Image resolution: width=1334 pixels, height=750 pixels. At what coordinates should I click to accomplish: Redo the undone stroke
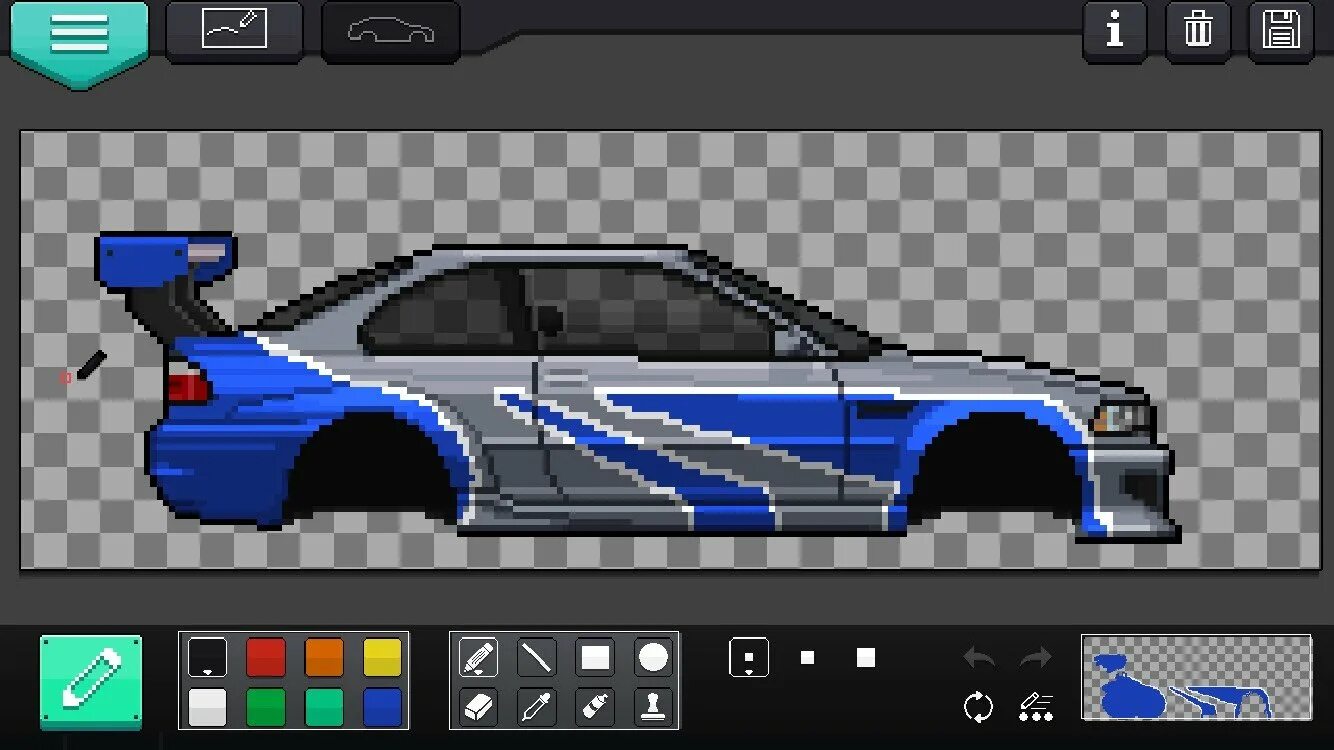(x=1036, y=658)
